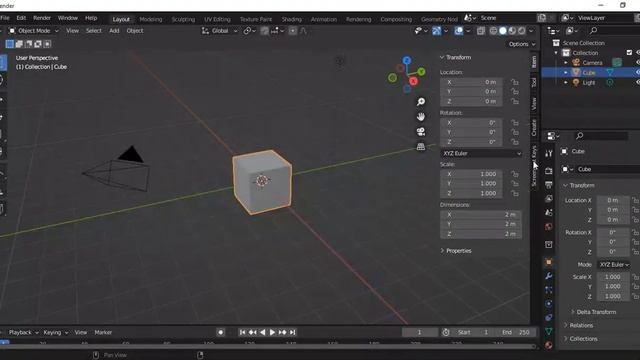Open the viewport Select menu

pyautogui.click(x=93, y=31)
